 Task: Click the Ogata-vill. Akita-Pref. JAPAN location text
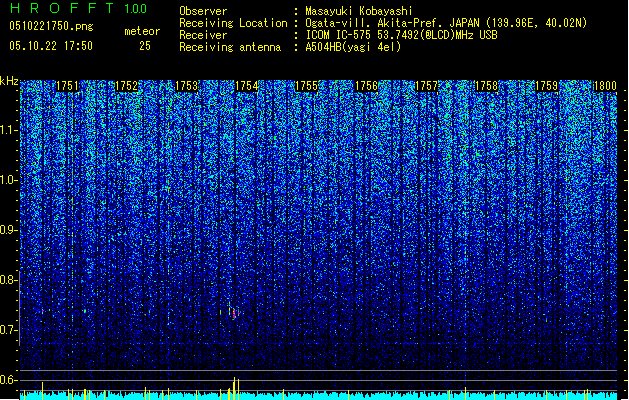pos(446,23)
